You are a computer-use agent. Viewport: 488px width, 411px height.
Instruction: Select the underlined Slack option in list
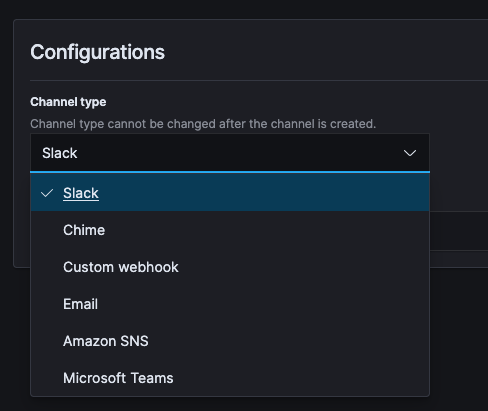[x=81, y=193]
